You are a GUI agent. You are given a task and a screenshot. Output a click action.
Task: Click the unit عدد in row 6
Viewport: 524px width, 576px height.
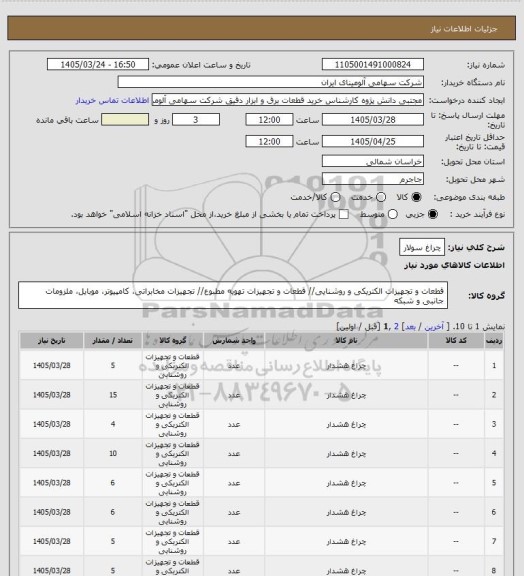pyautogui.click(x=234, y=512)
